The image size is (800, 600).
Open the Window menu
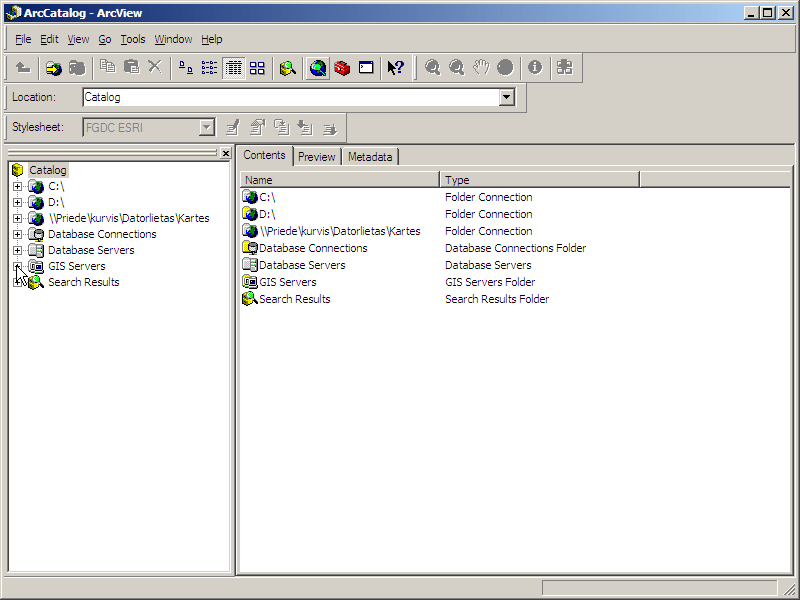click(173, 39)
